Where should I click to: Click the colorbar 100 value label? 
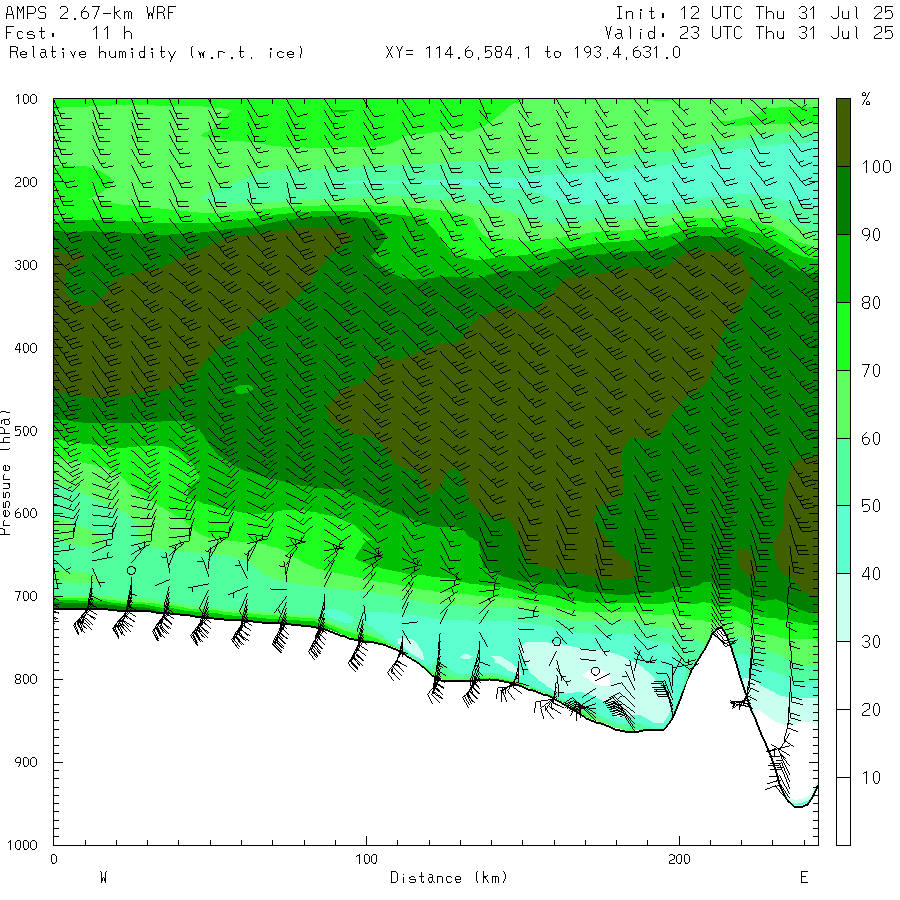pyautogui.click(x=876, y=167)
